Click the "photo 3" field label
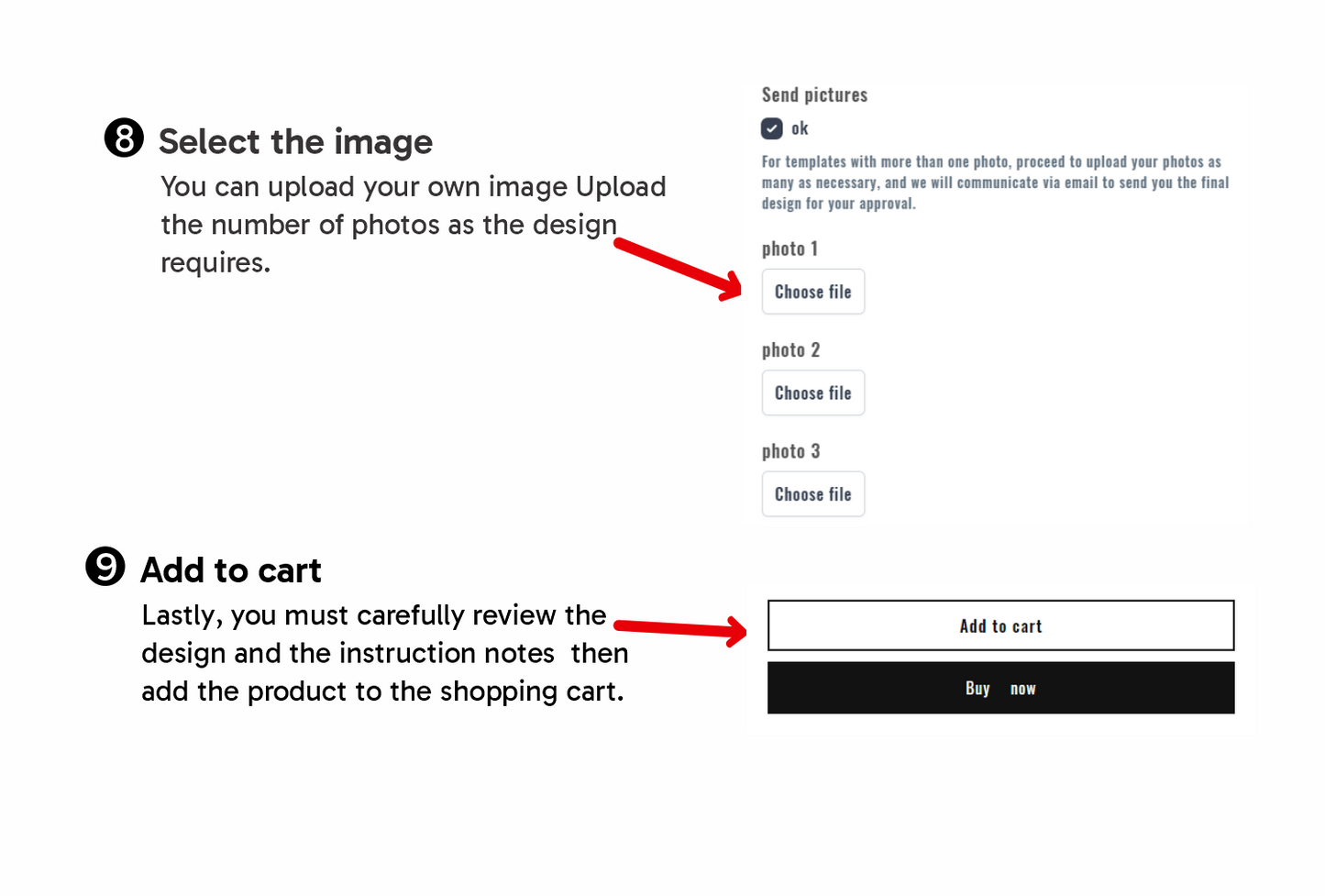 click(790, 451)
